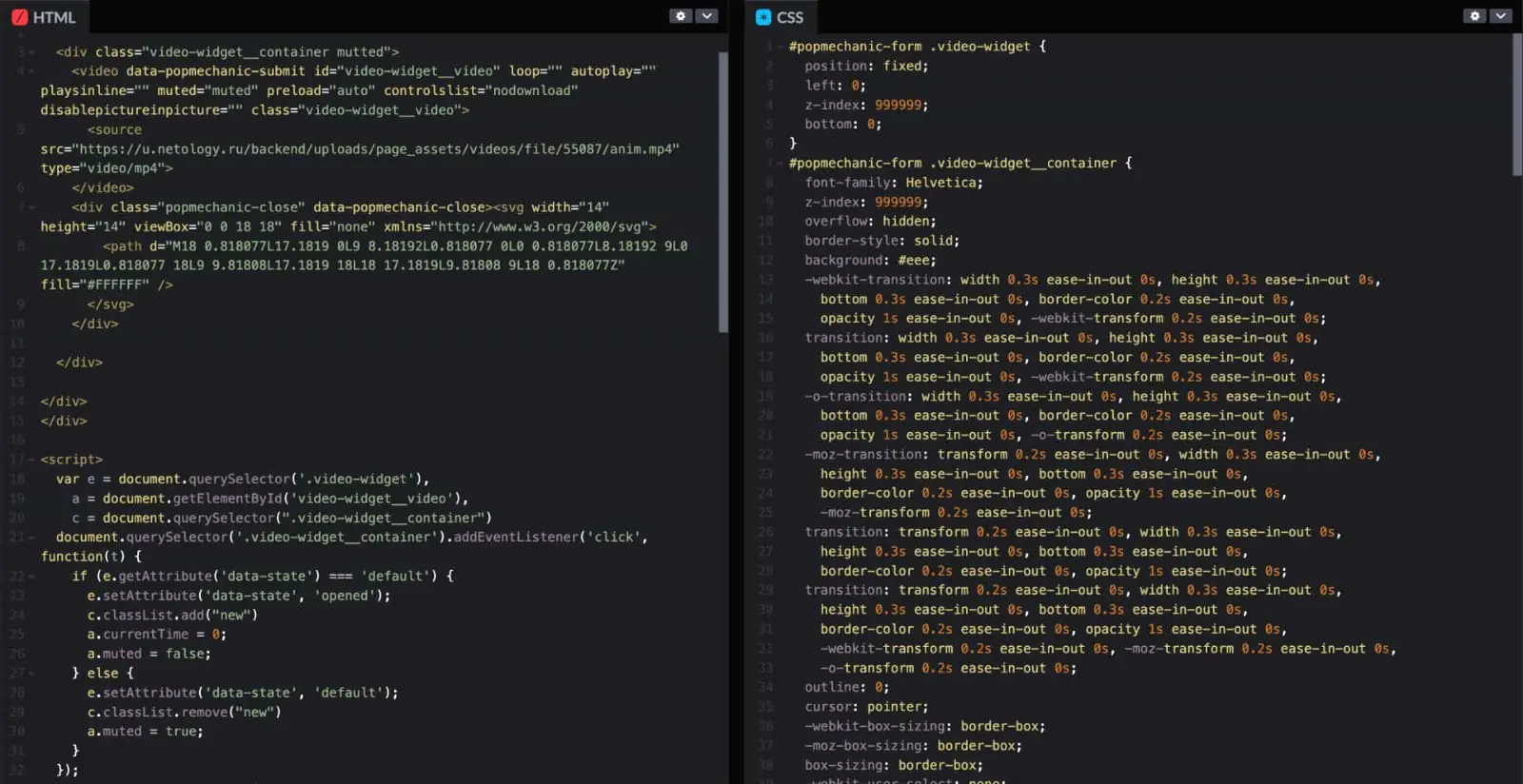Select the CSS editor tab label
This screenshot has height=784, width=1523.
790,17
